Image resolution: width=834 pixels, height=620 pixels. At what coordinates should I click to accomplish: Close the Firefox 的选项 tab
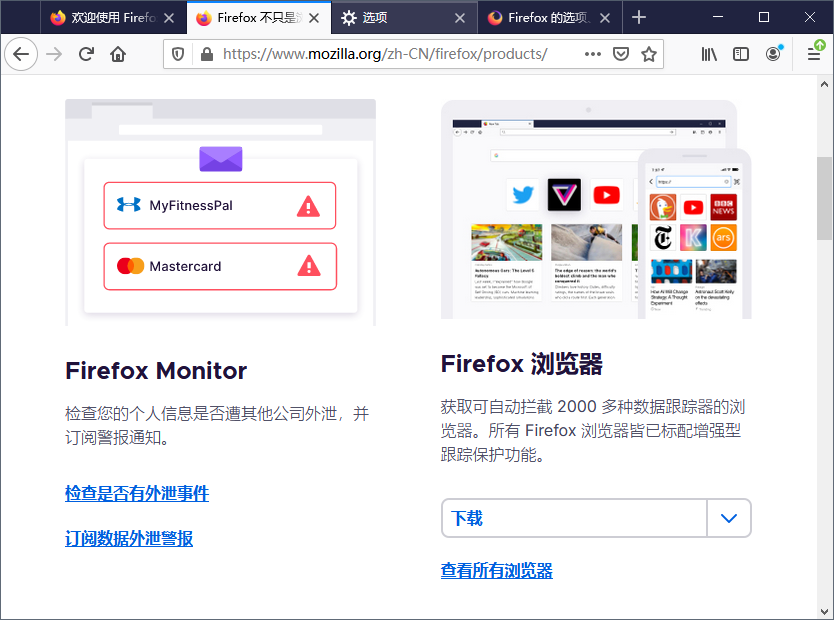coord(604,17)
